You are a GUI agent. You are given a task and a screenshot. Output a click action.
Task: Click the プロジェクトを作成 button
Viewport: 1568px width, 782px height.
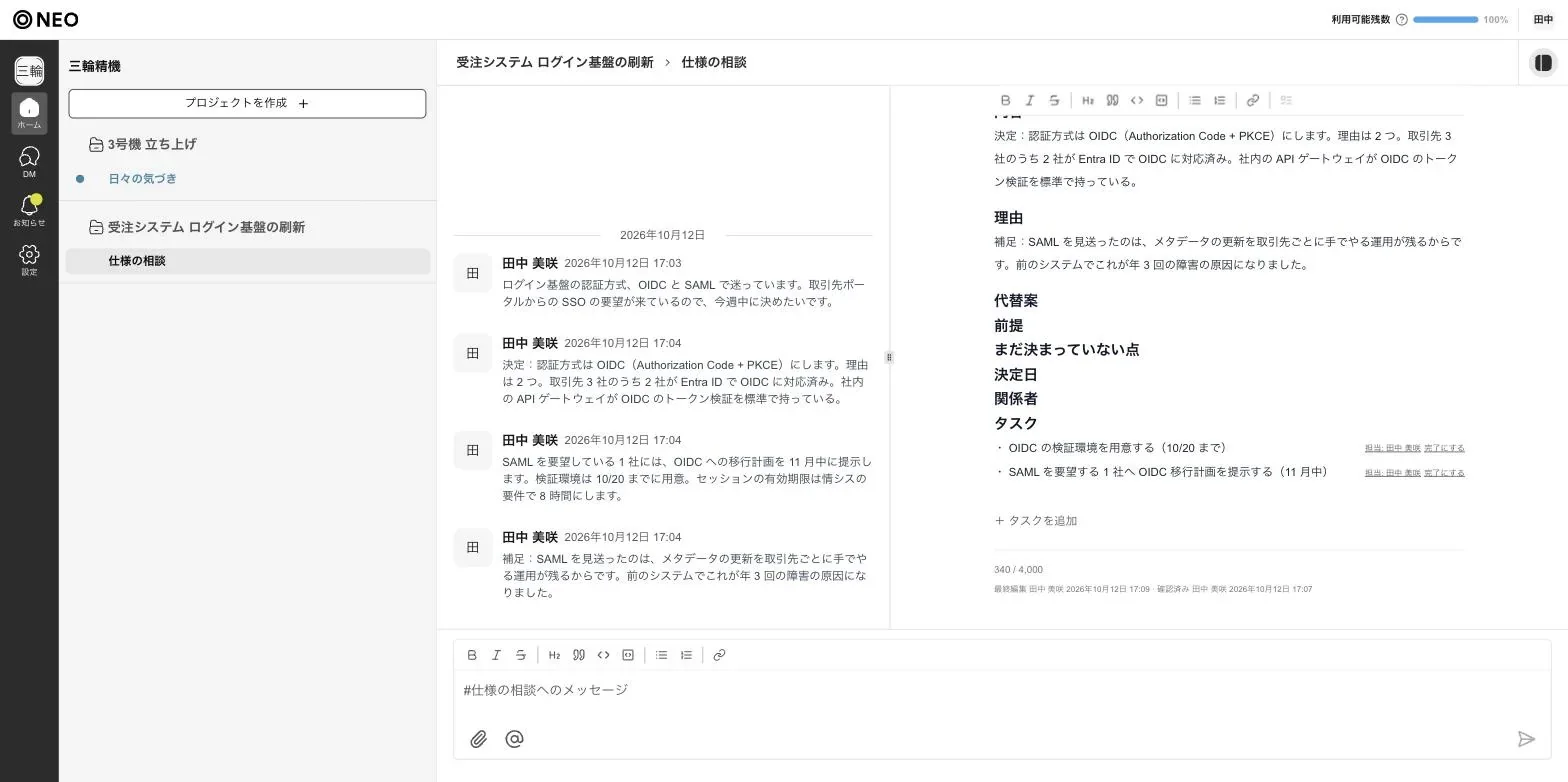click(247, 103)
